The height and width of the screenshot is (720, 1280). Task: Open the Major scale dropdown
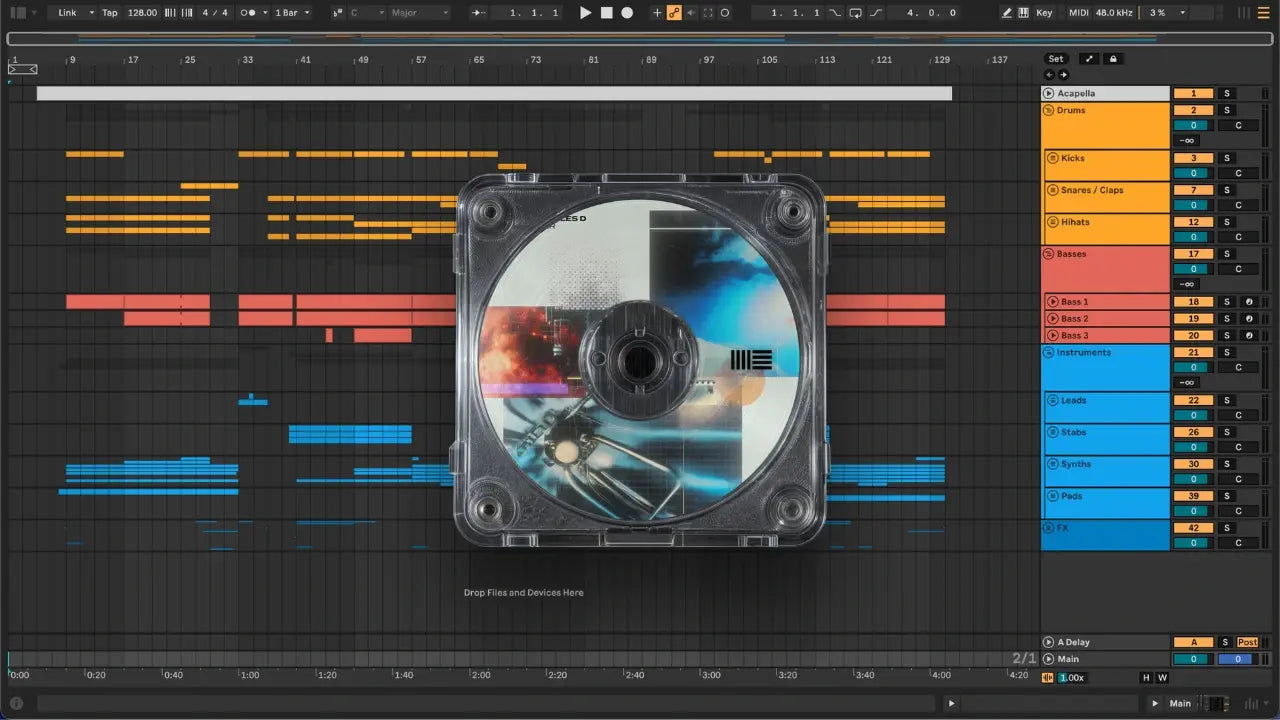coord(419,13)
